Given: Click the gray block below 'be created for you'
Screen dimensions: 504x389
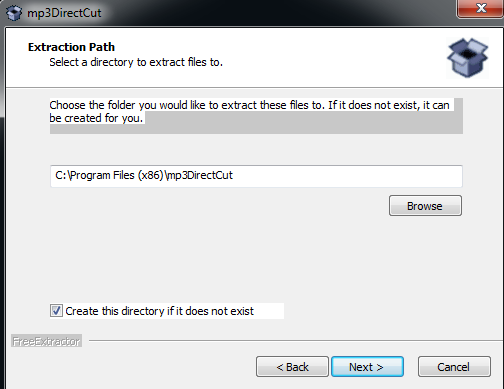Looking at the screenshot, I should (256, 129).
